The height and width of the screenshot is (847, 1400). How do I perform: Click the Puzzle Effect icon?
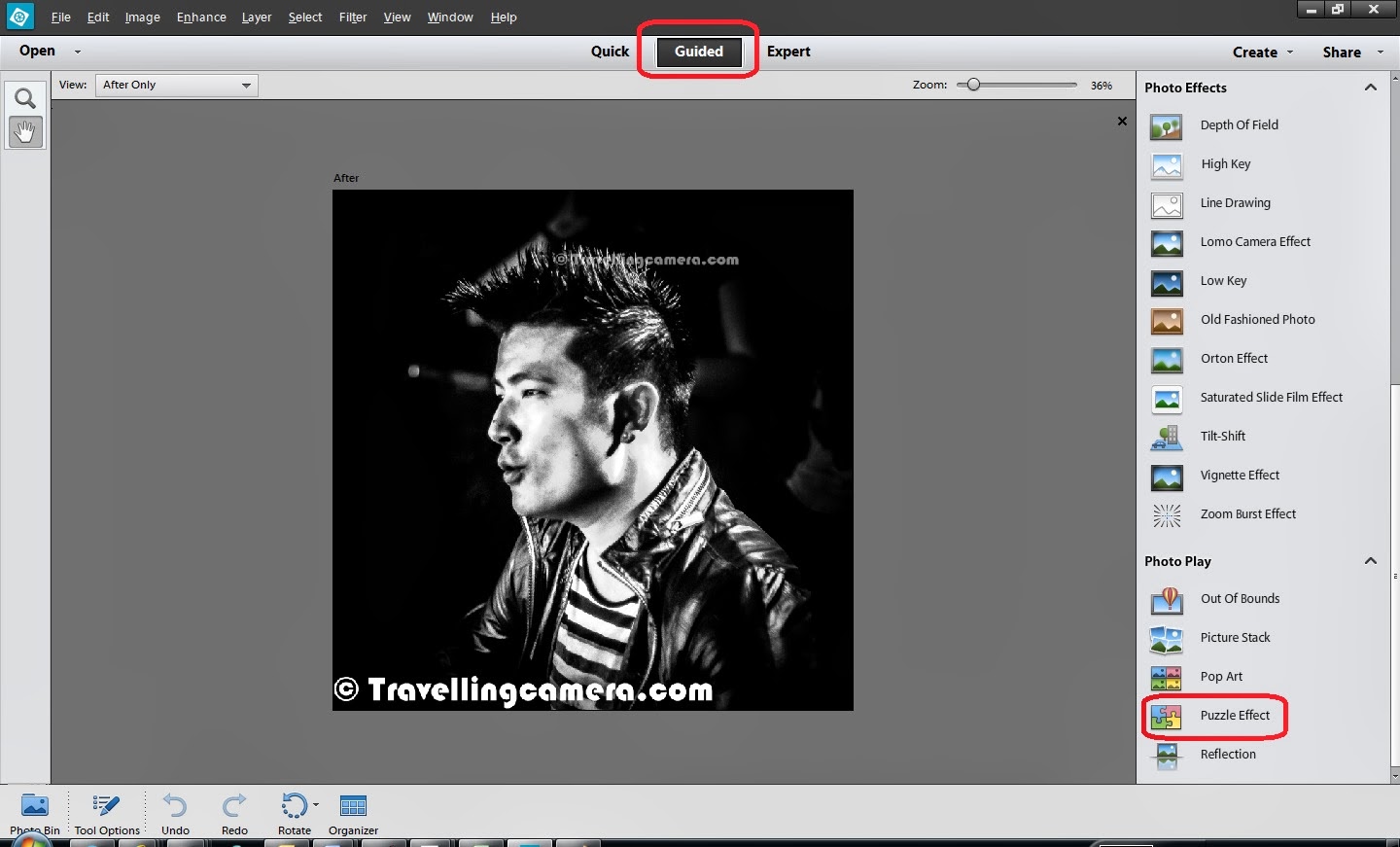(1167, 716)
